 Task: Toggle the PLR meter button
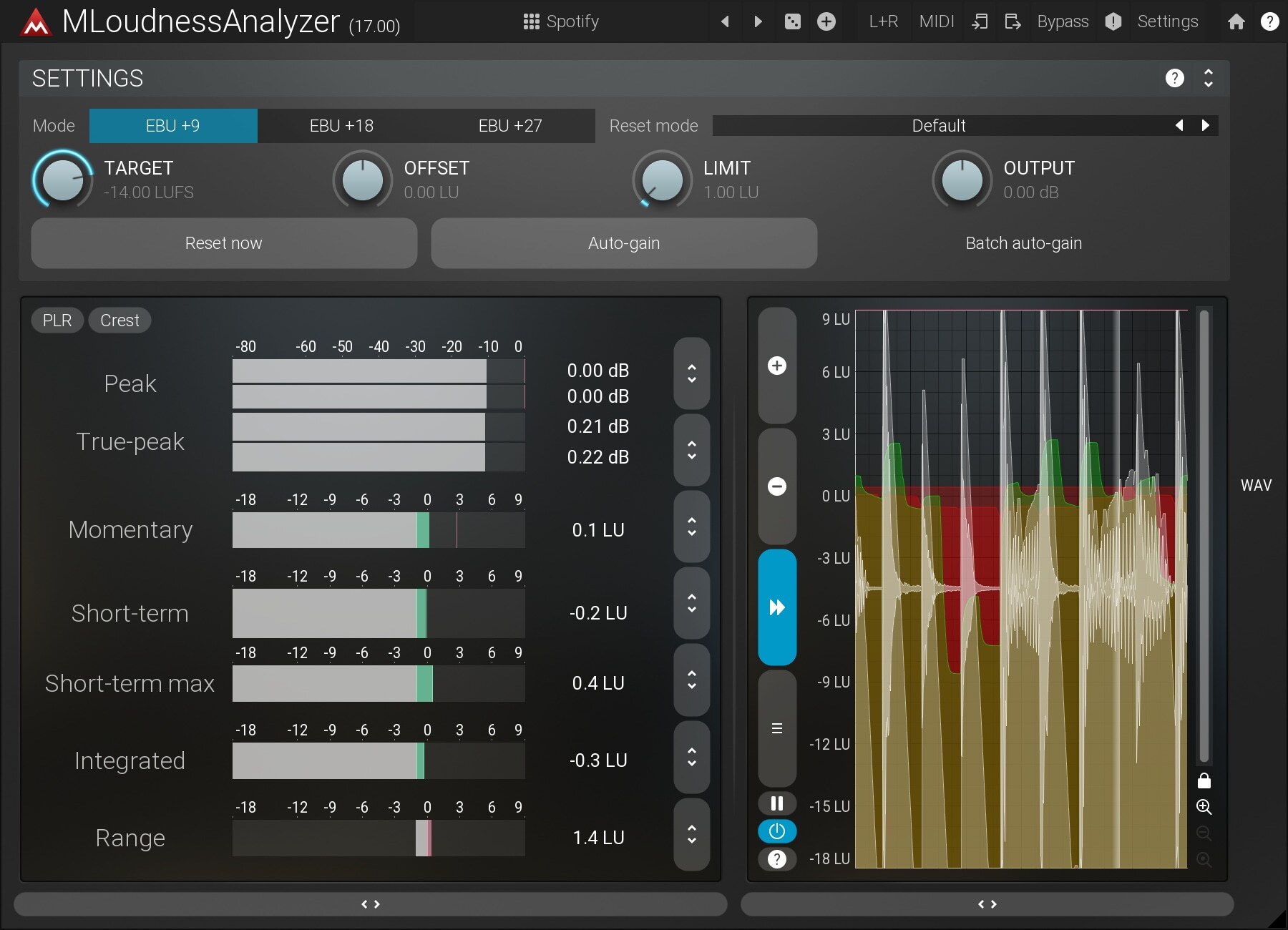point(57,320)
